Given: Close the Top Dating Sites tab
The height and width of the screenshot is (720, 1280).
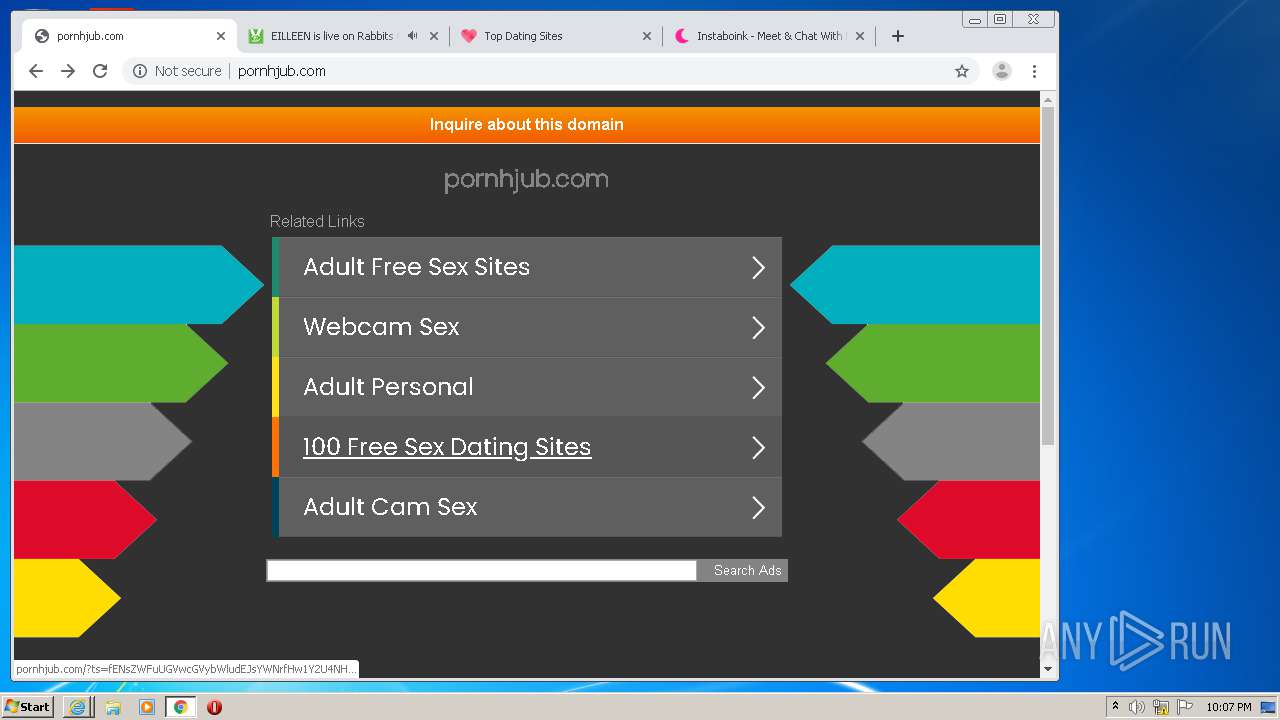Looking at the screenshot, I should [x=647, y=36].
